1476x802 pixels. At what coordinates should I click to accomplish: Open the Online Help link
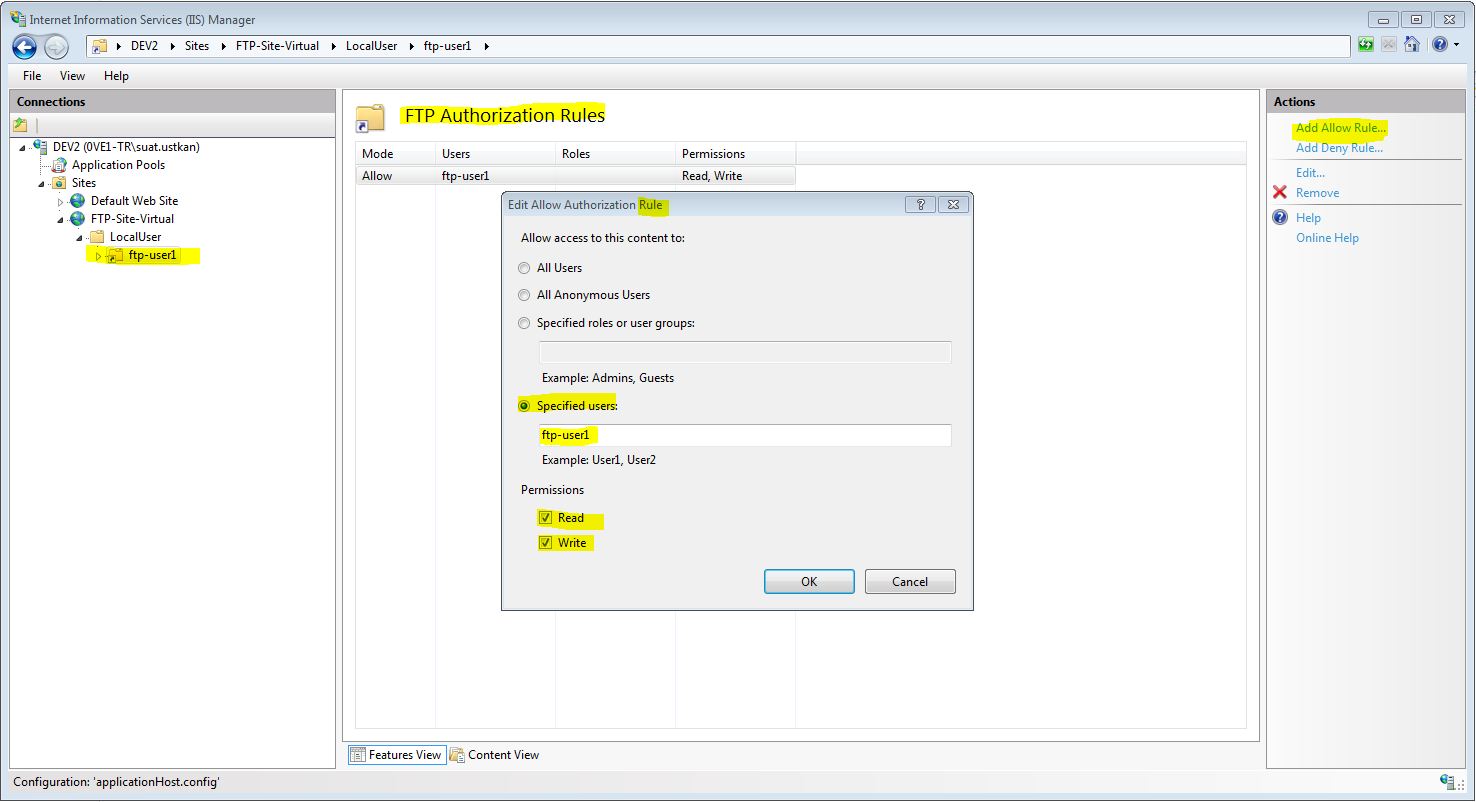point(1327,238)
